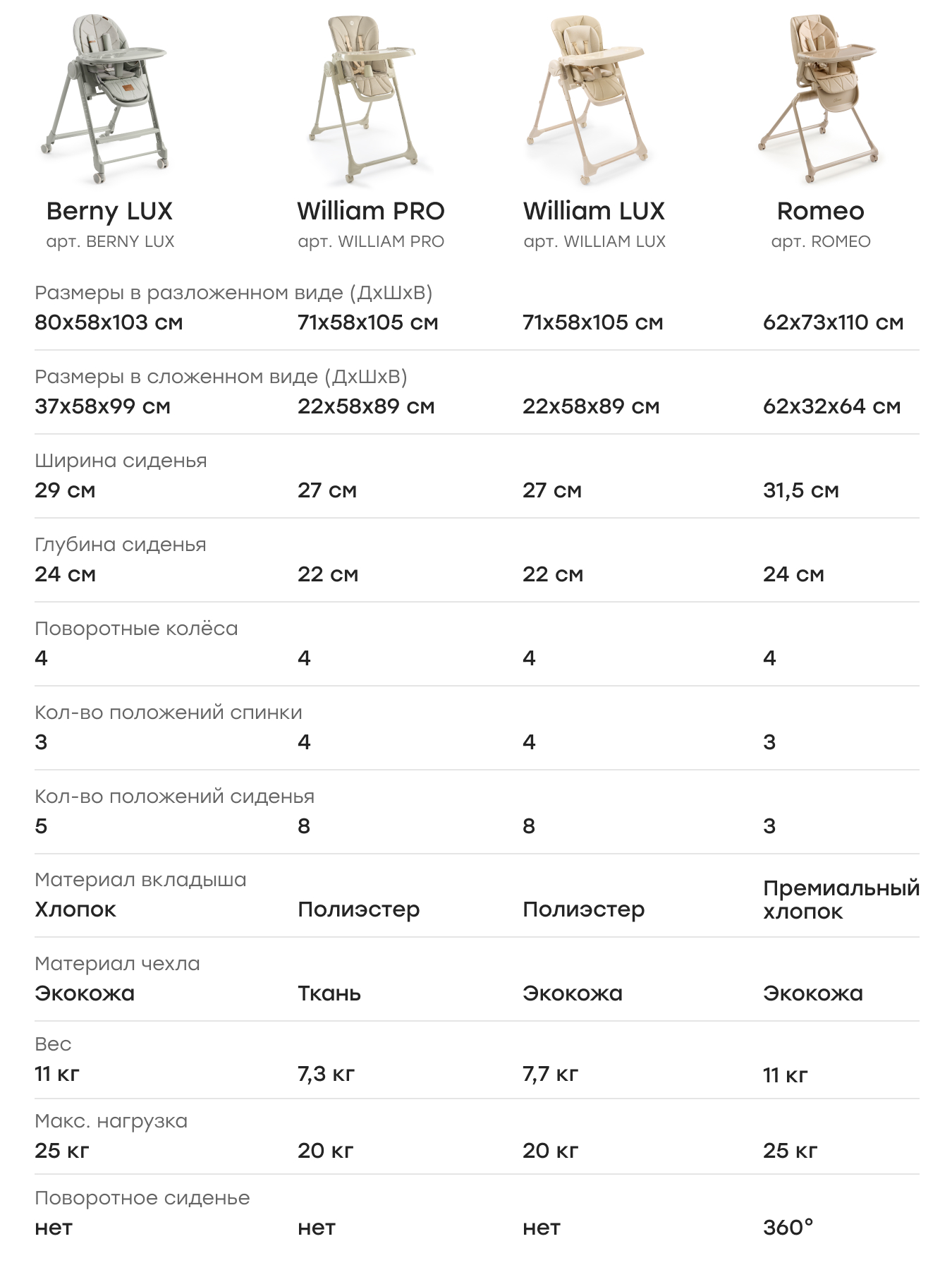The image size is (952, 1270).
Task: Click the 'Размеры в разложенном виде' row label
Action: [x=233, y=293]
